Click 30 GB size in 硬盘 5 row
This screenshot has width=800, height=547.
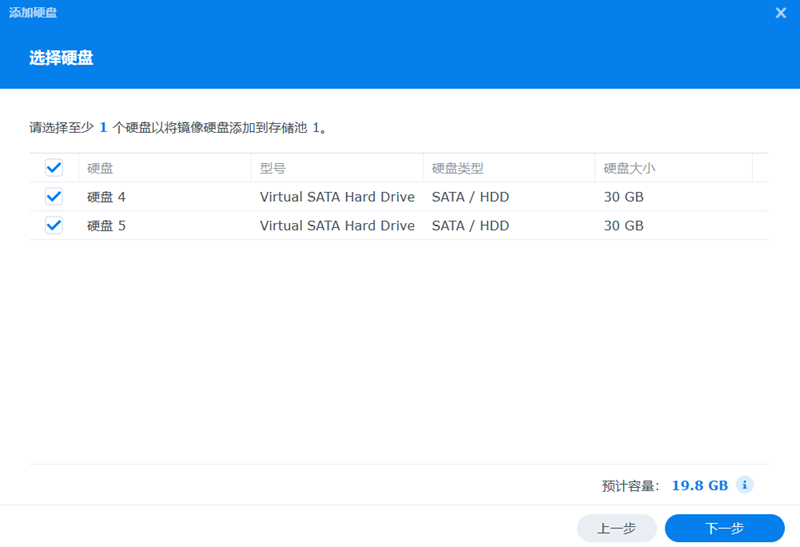623,226
